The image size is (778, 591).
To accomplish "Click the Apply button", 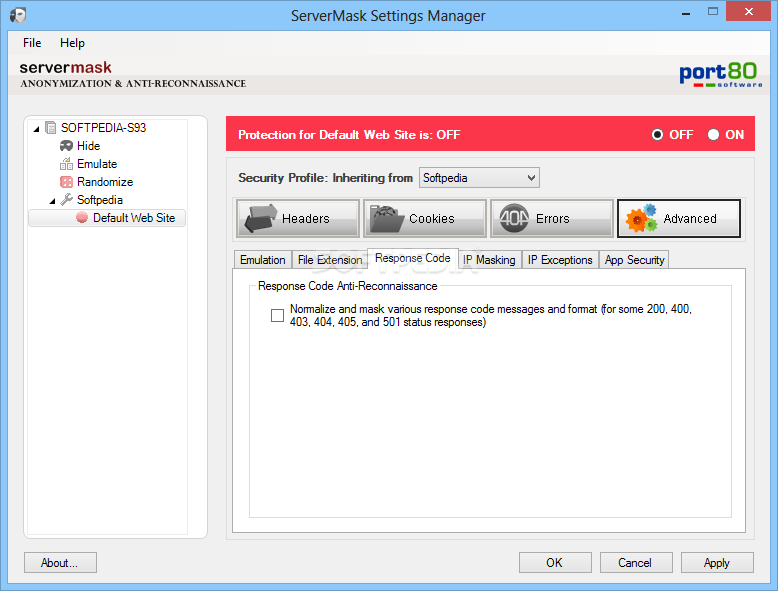I will (x=717, y=563).
